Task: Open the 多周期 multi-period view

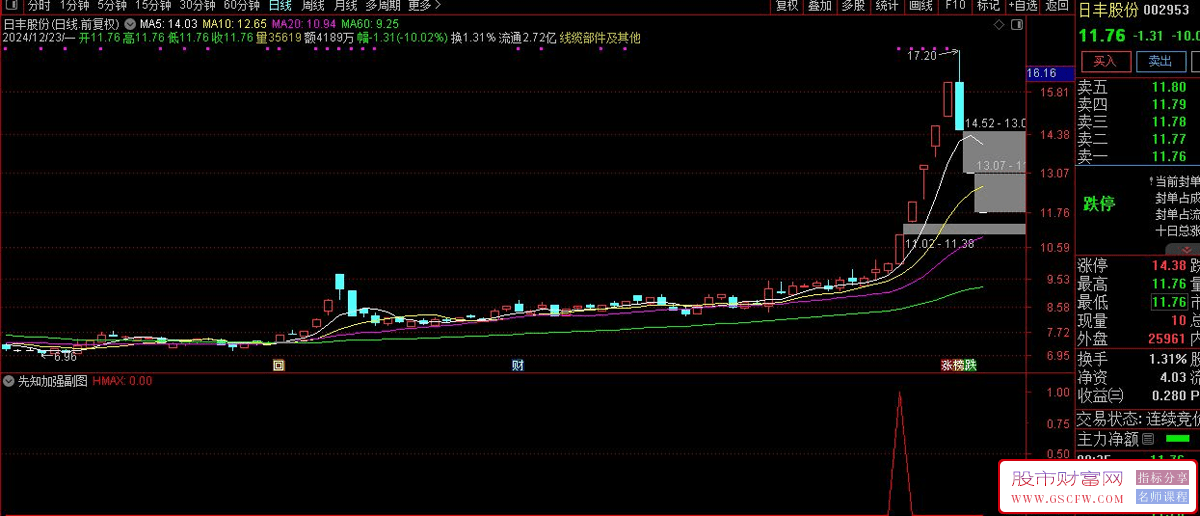Action: pyautogui.click(x=383, y=6)
